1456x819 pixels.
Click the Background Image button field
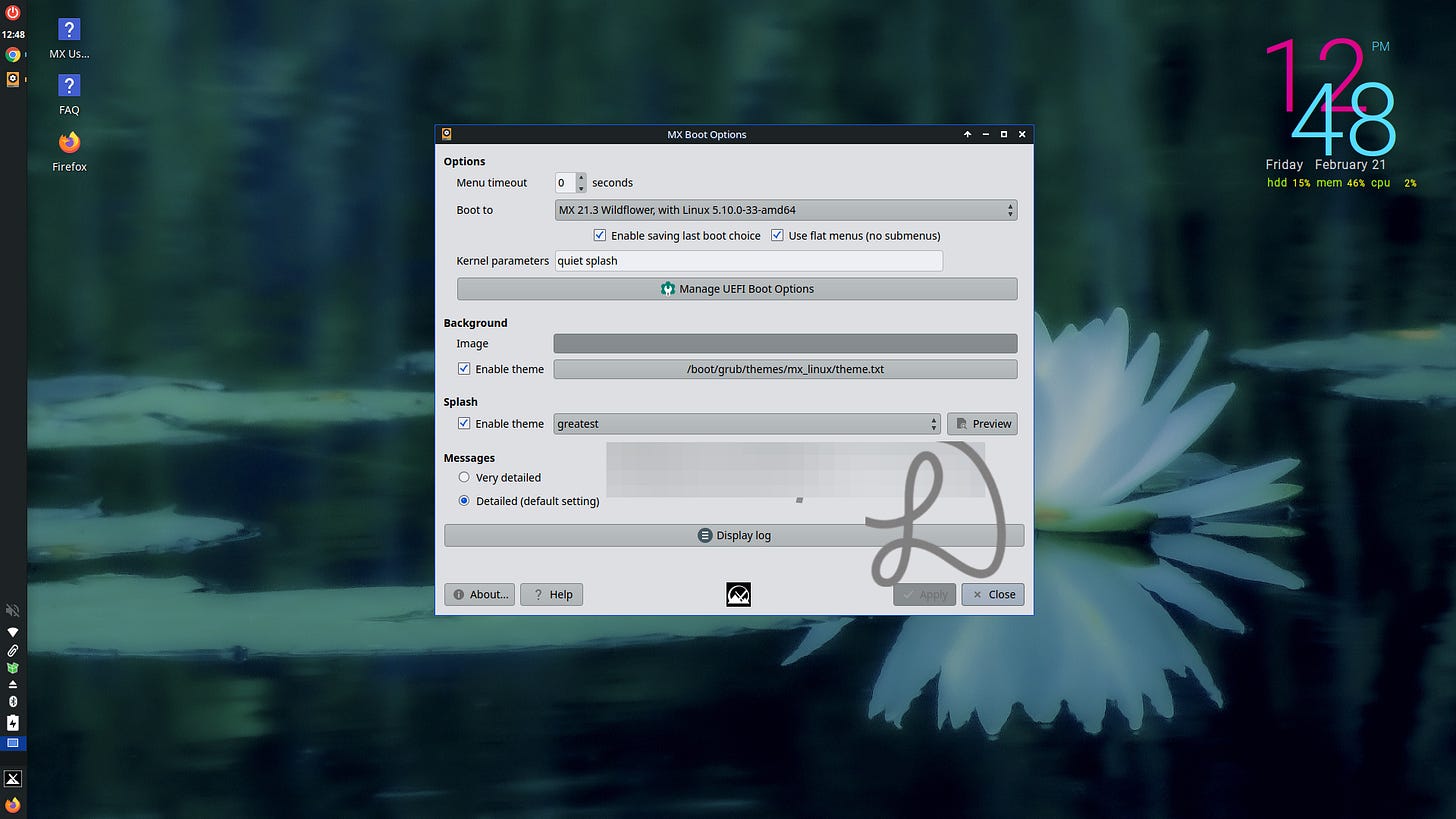tap(786, 343)
